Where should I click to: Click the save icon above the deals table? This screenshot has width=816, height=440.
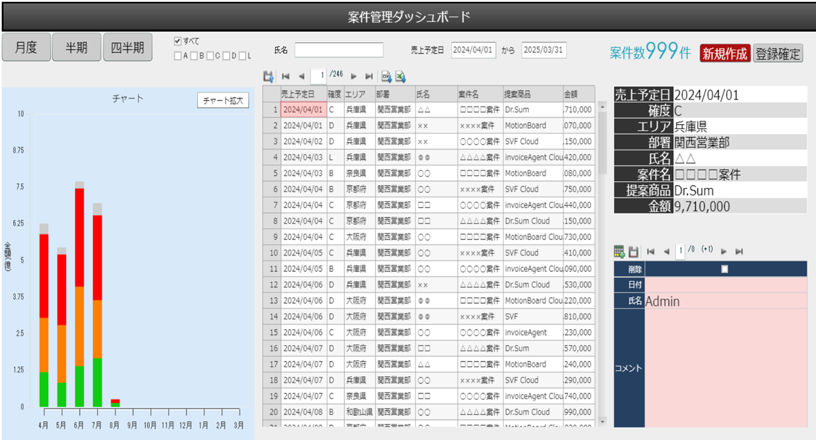click(268, 76)
